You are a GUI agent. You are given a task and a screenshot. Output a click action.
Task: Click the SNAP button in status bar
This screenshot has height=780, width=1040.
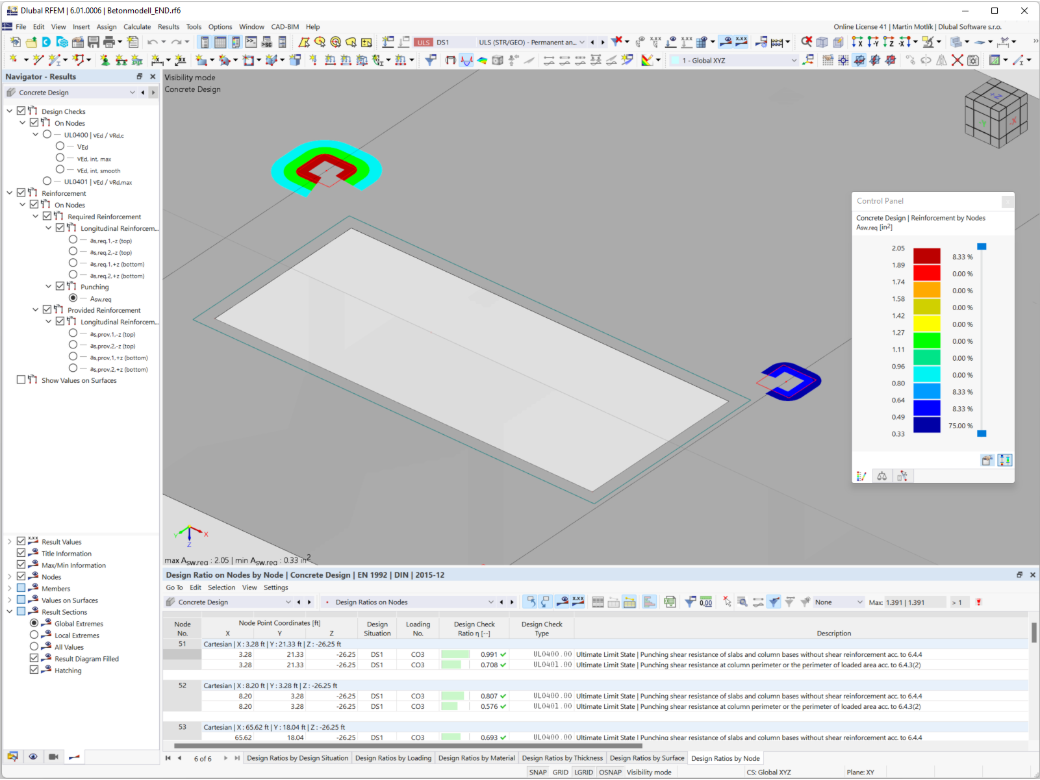[538, 772]
